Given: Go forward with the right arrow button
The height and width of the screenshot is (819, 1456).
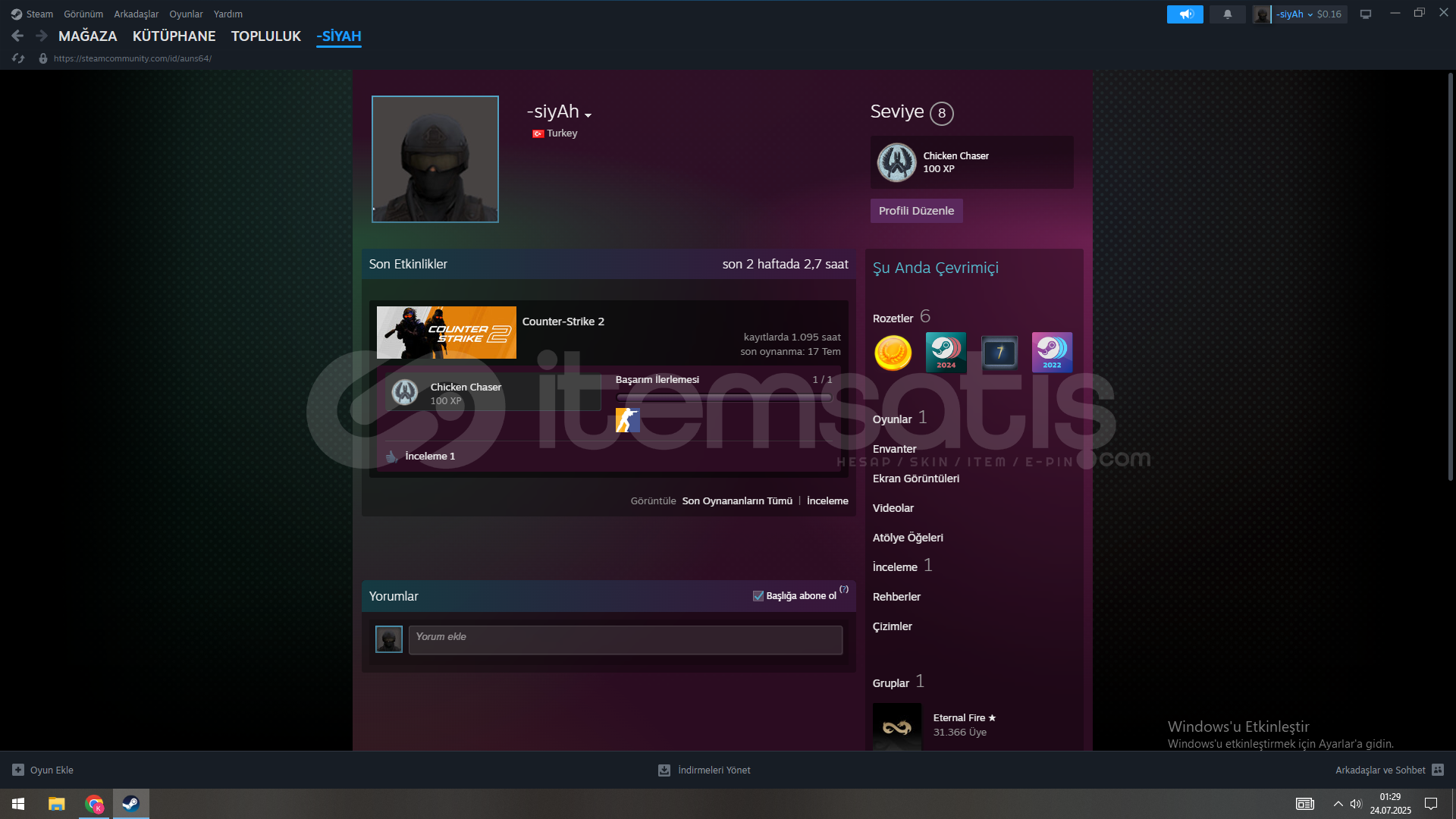Looking at the screenshot, I should pyautogui.click(x=42, y=36).
